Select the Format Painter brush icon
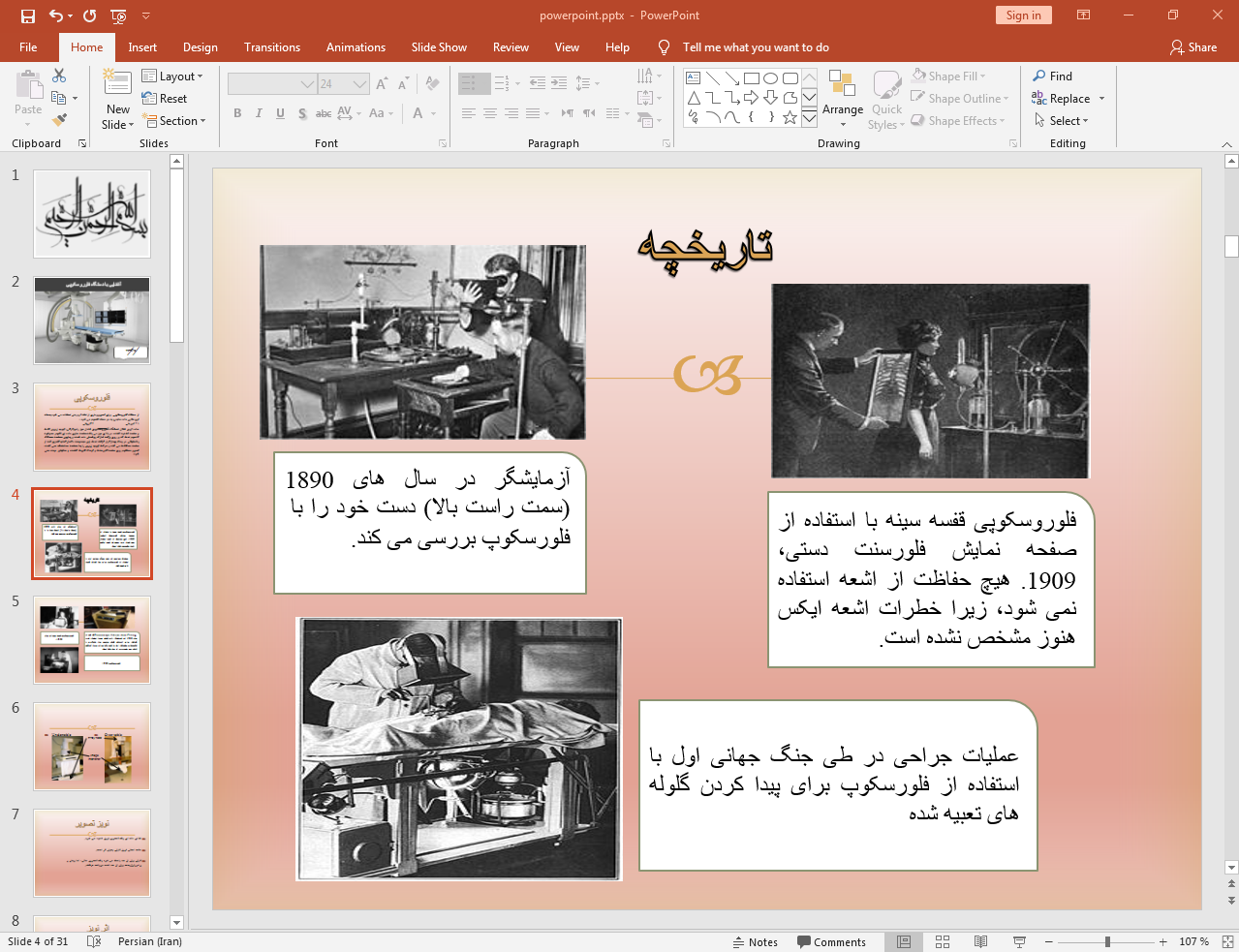This screenshot has width=1239, height=952. (59, 120)
